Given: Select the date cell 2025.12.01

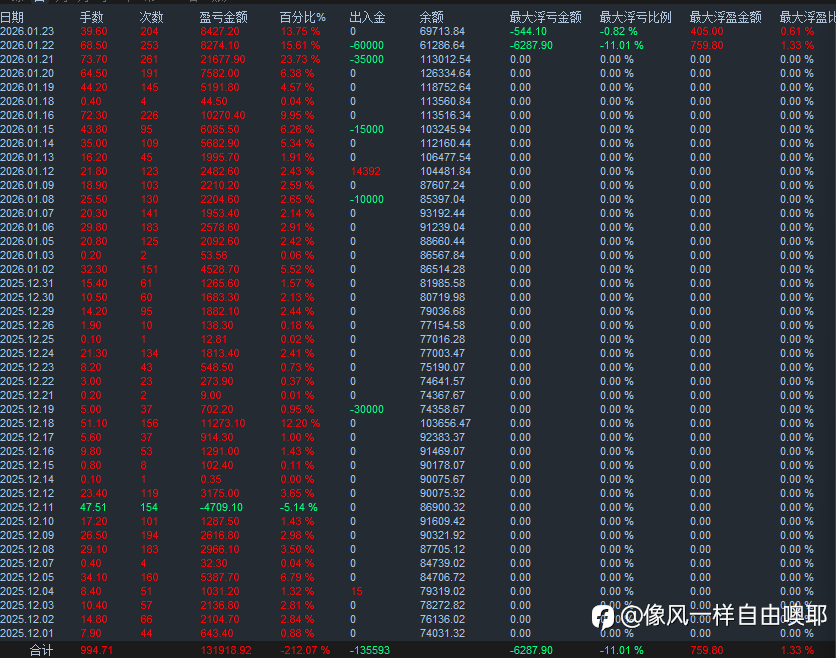Looking at the screenshot, I should pyautogui.click(x=27, y=633).
